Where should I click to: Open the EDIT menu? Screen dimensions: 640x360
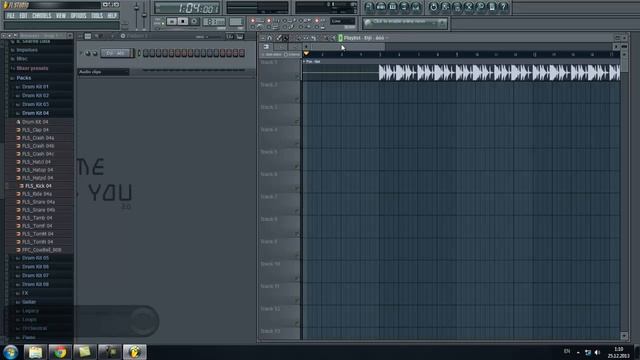23,16
